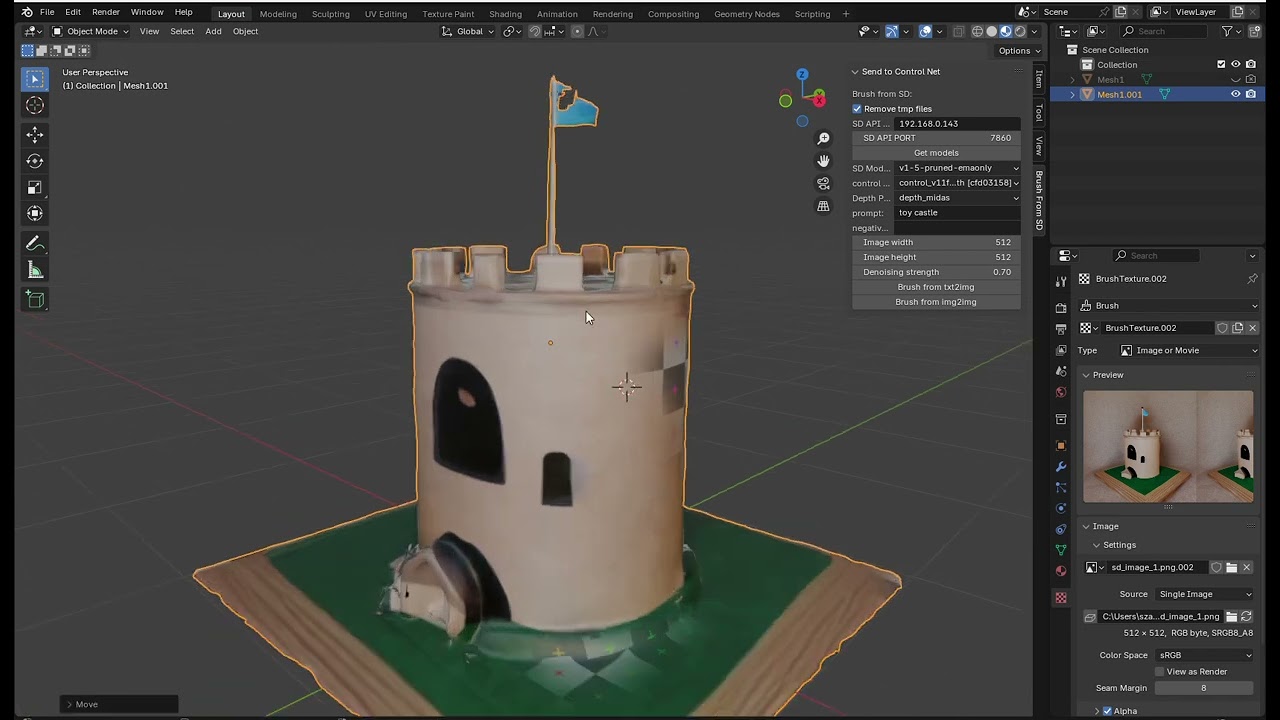Open the World properties tab
The width and height of the screenshot is (1280, 720).
tap(1061, 392)
